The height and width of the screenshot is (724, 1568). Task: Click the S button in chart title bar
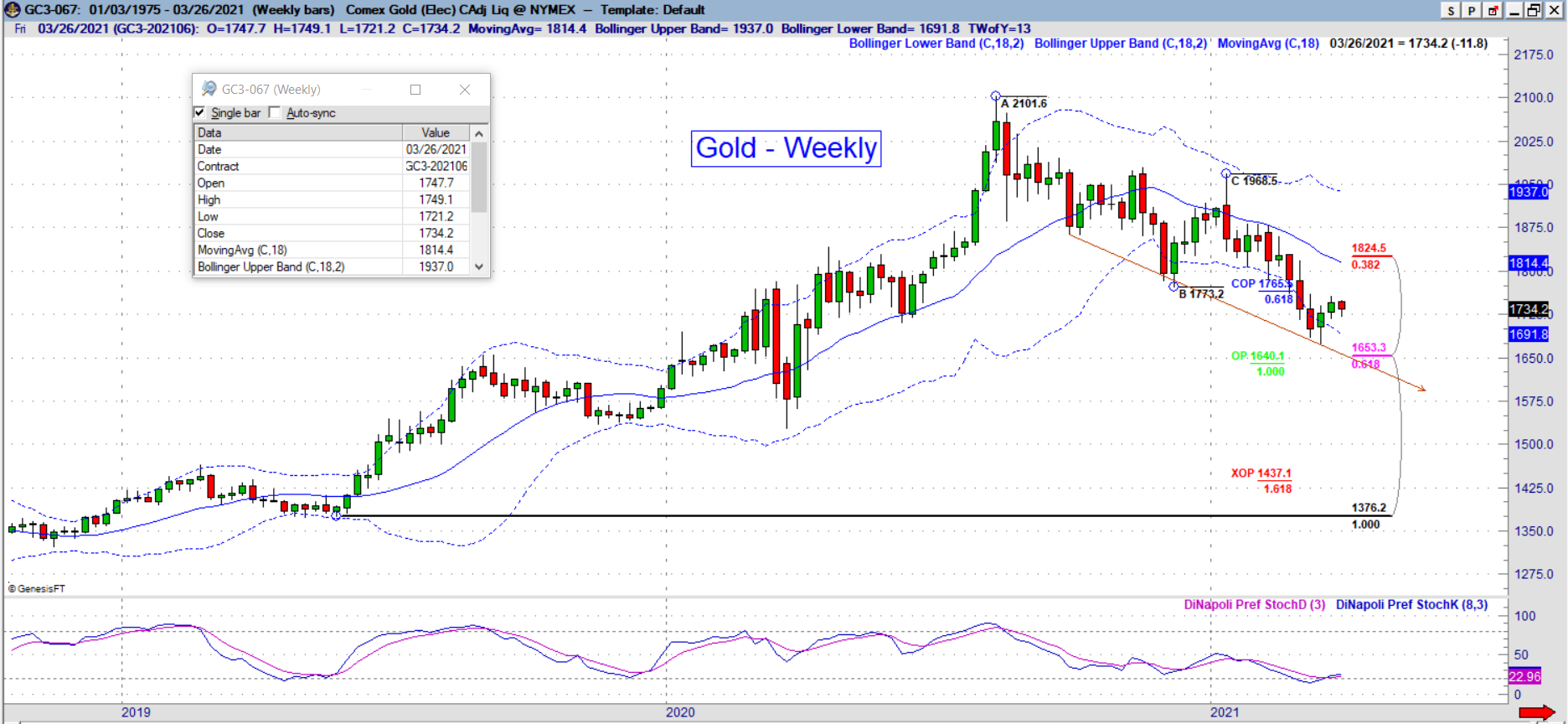coord(1452,10)
